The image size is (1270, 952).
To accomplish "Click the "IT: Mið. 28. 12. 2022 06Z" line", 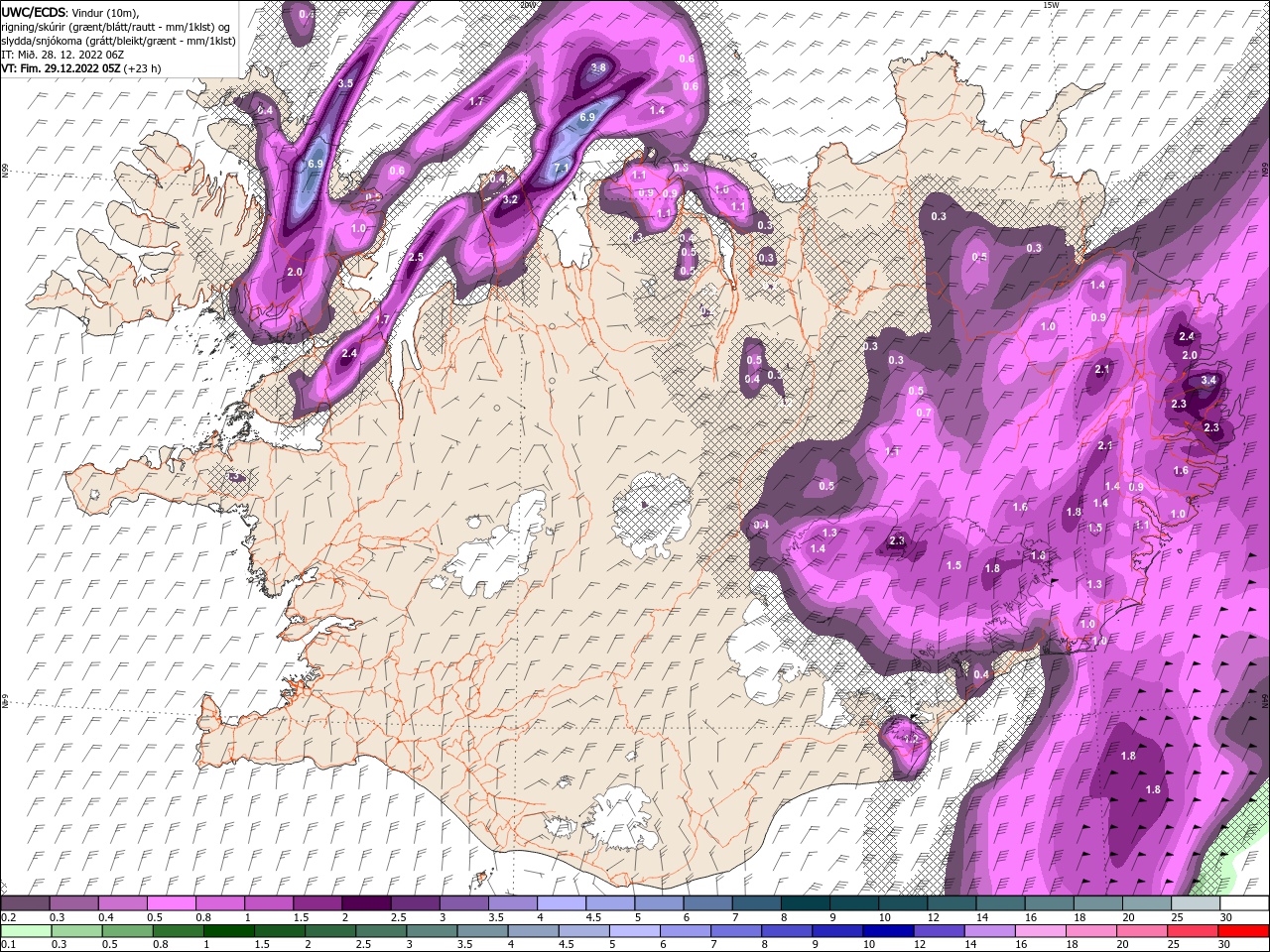I will (63, 55).
